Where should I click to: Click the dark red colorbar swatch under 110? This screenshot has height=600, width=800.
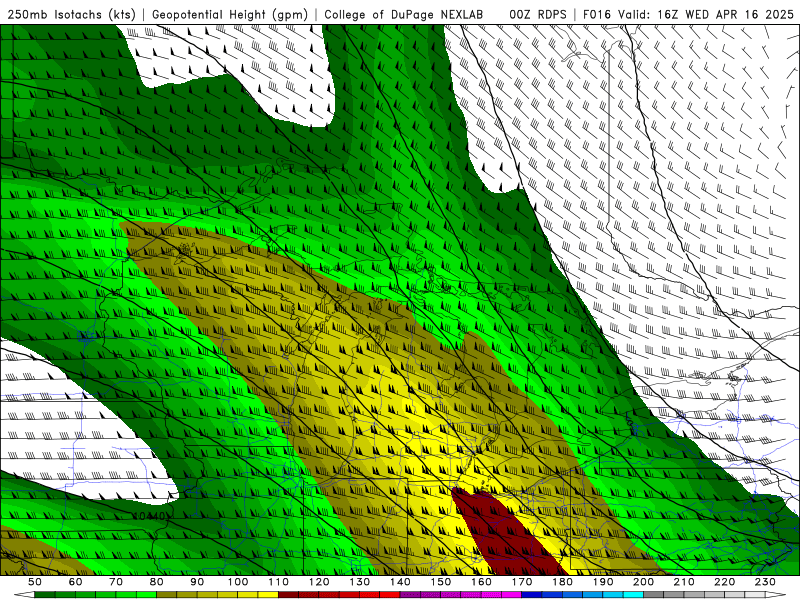point(288,595)
